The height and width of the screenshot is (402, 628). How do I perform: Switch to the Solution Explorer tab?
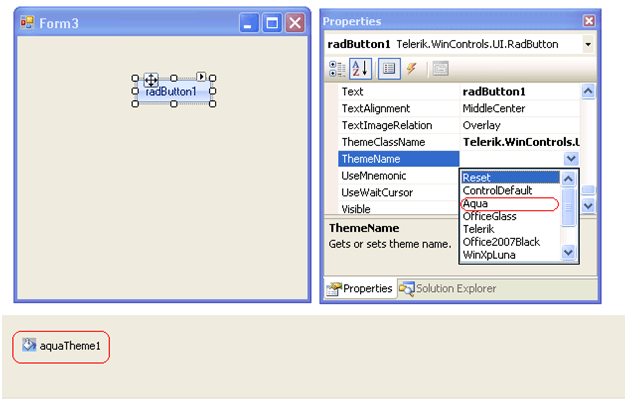pos(447,289)
